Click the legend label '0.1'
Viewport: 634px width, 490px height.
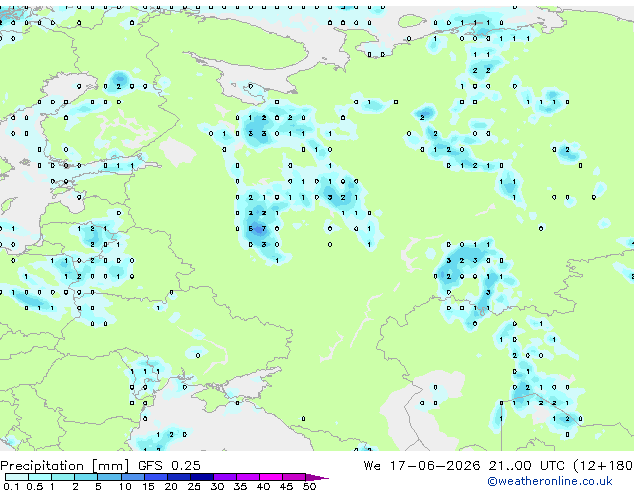tap(11, 486)
